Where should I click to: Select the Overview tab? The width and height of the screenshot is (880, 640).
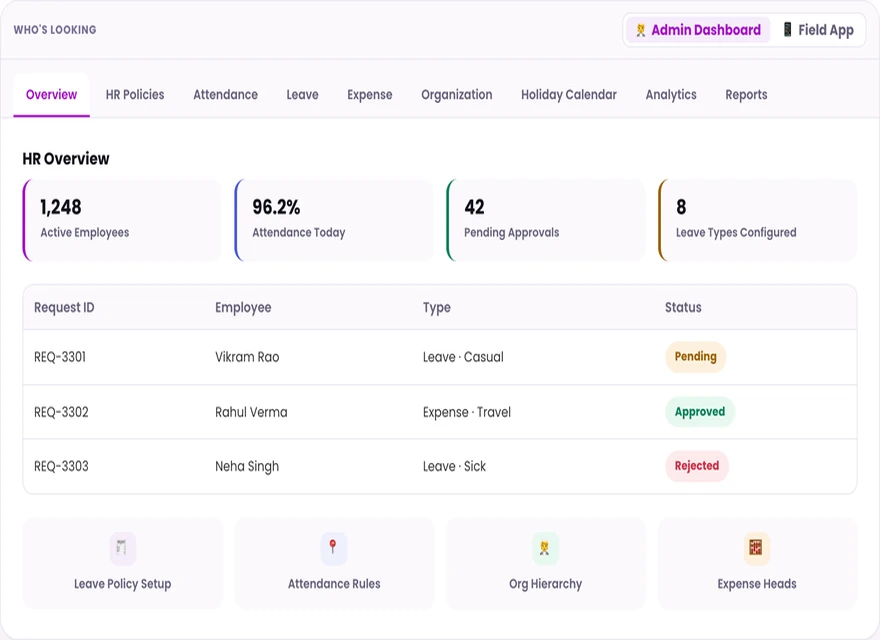click(52, 95)
